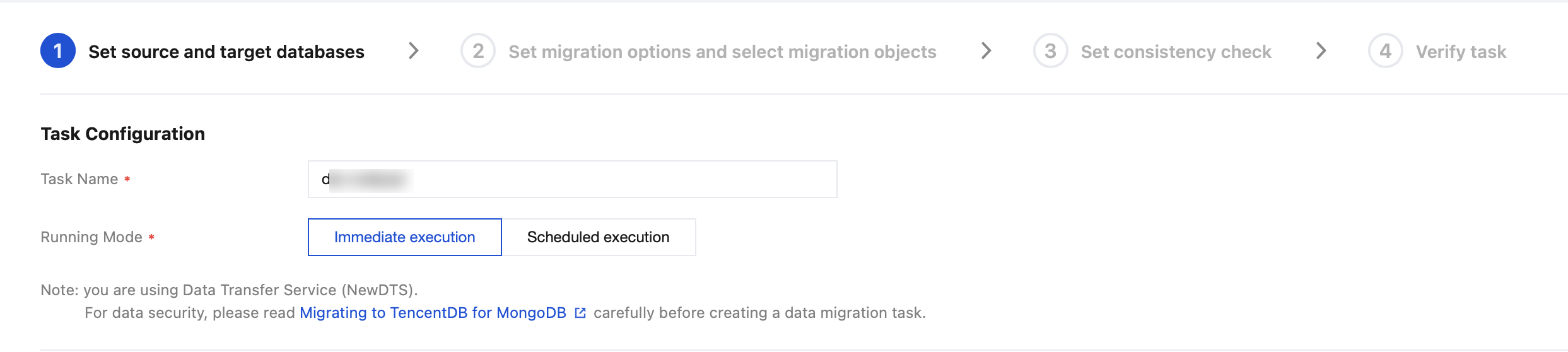Jump to 'Set consistency check' step label
This screenshot has height=352, width=1568.
[1176, 52]
